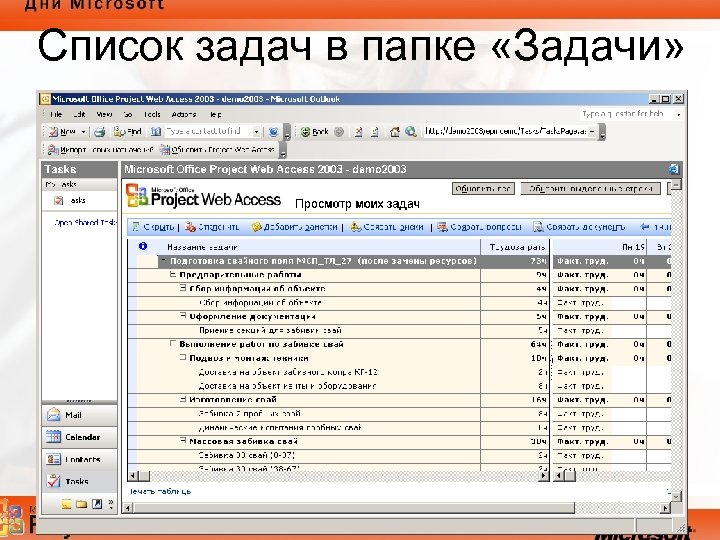Viewport: 720px width, 540px height.
Task: Click the Home page icon
Action: coord(395,132)
